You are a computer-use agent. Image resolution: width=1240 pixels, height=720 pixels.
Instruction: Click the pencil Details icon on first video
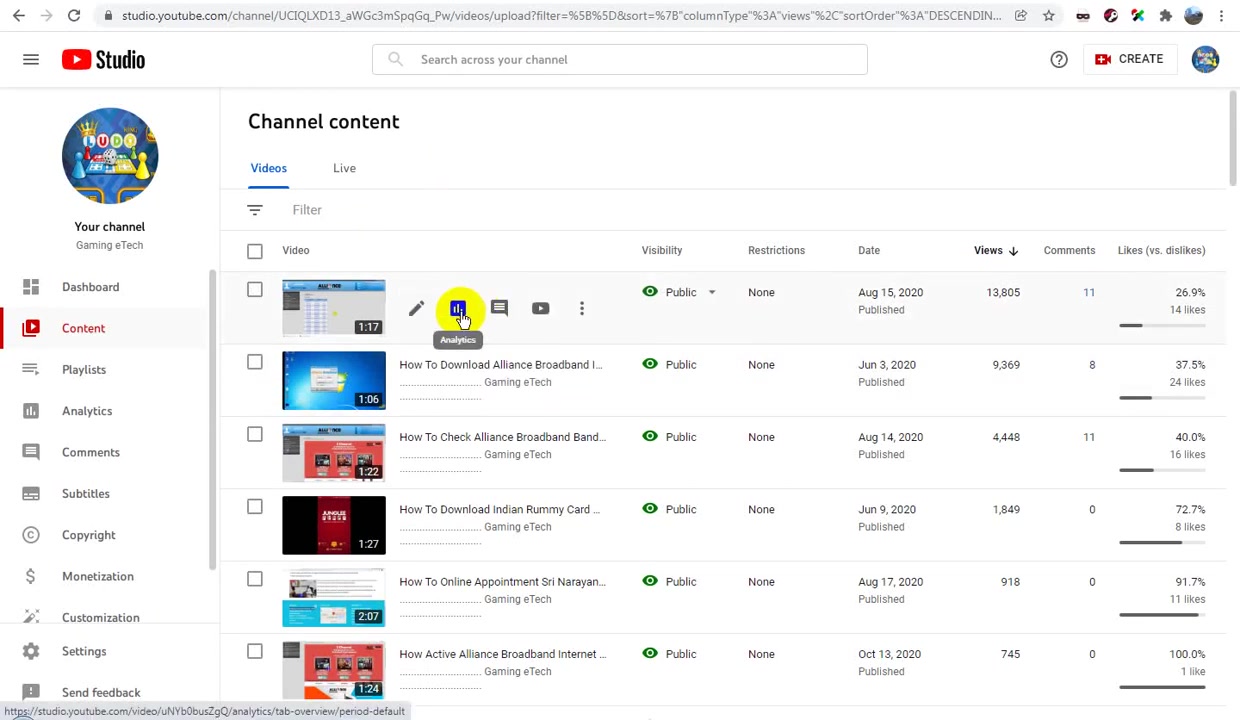click(x=416, y=309)
